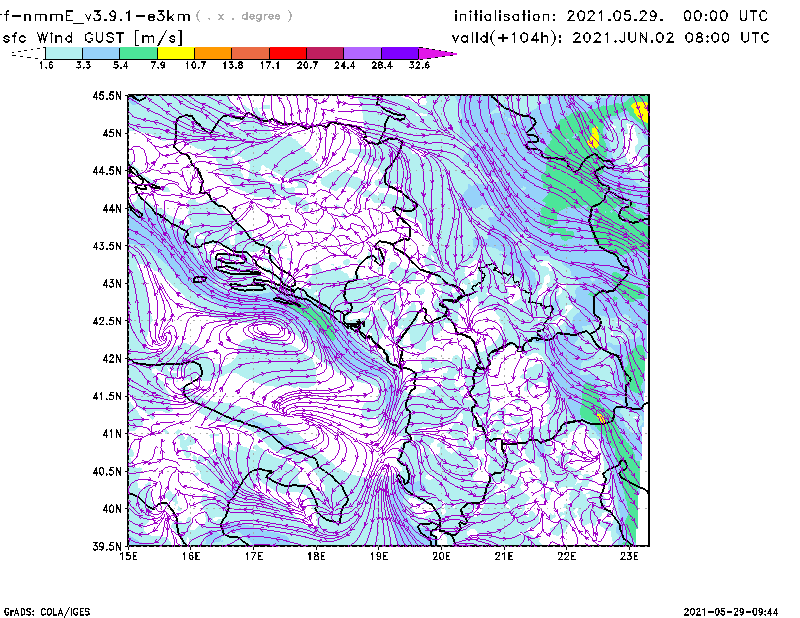Click the '( . x . degree )' resolution text
The height and width of the screenshot is (618, 800).
[x=244, y=16]
